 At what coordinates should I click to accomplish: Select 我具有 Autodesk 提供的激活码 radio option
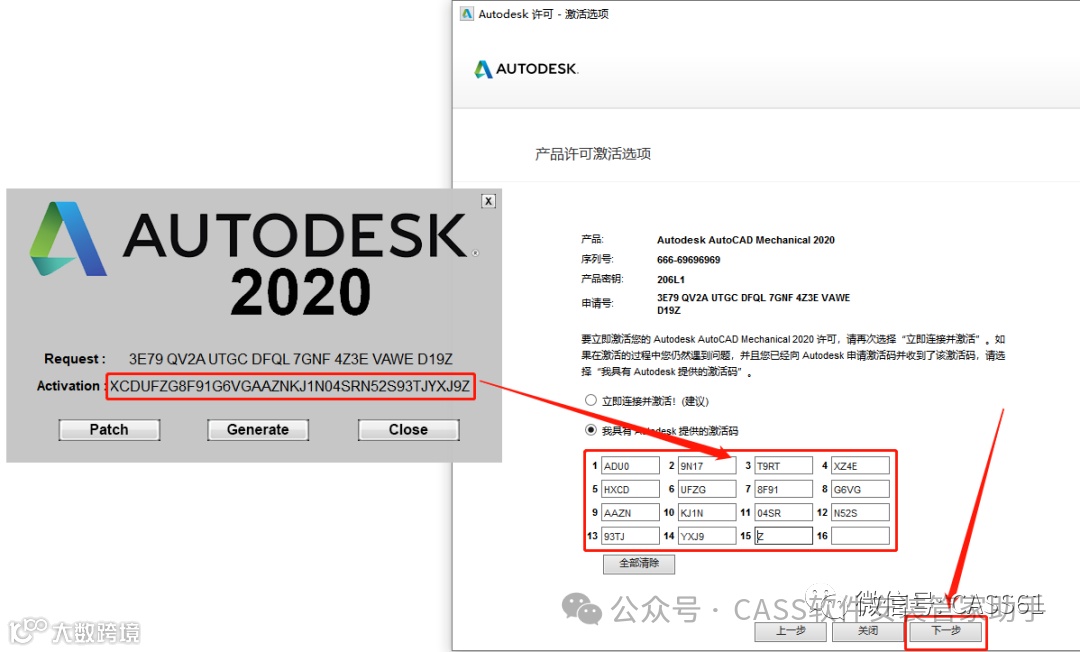[x=590, y=430]
